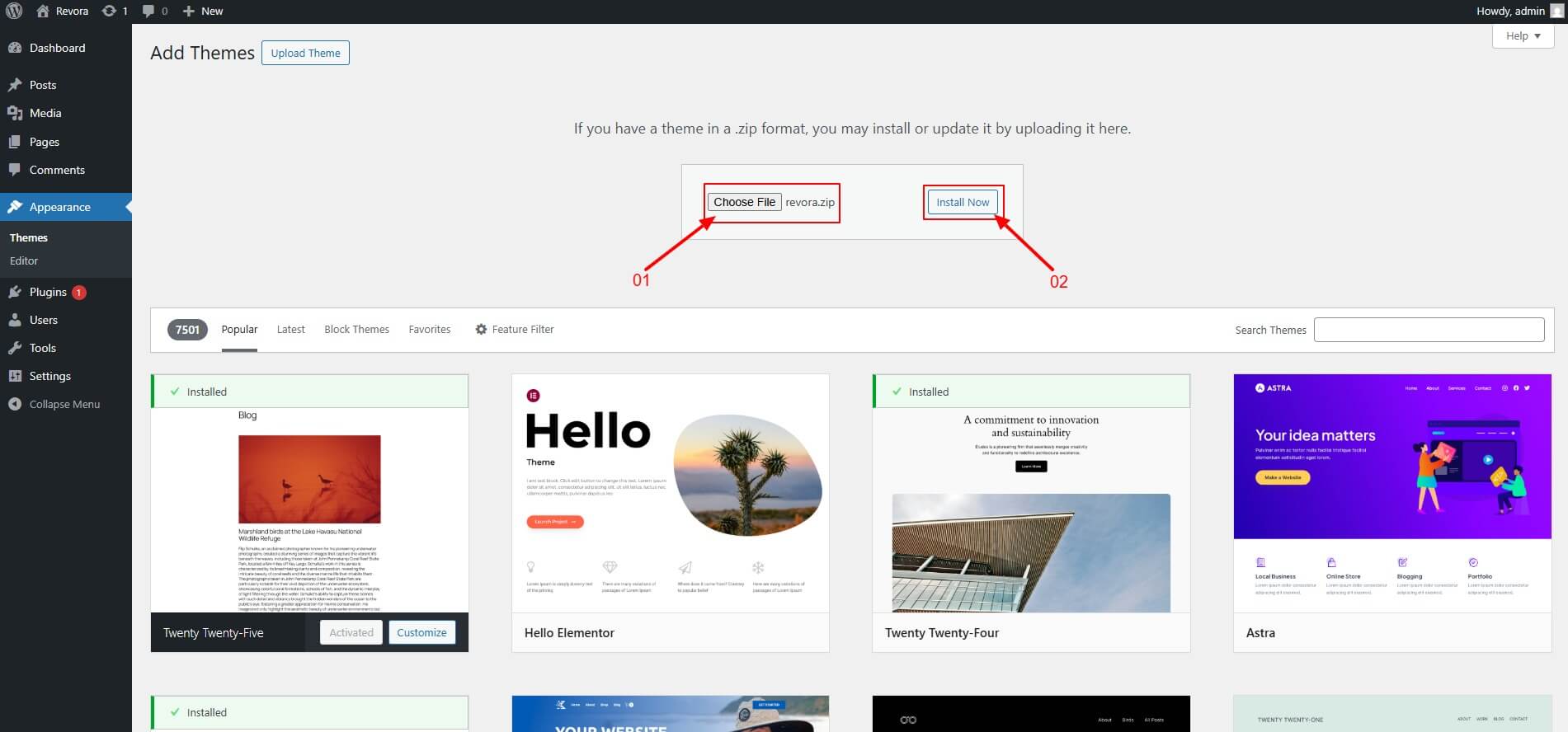Viewport: 1568px width, 732px height.
Task: Click the Hello Elementor theme name
Action: [569, 633]
